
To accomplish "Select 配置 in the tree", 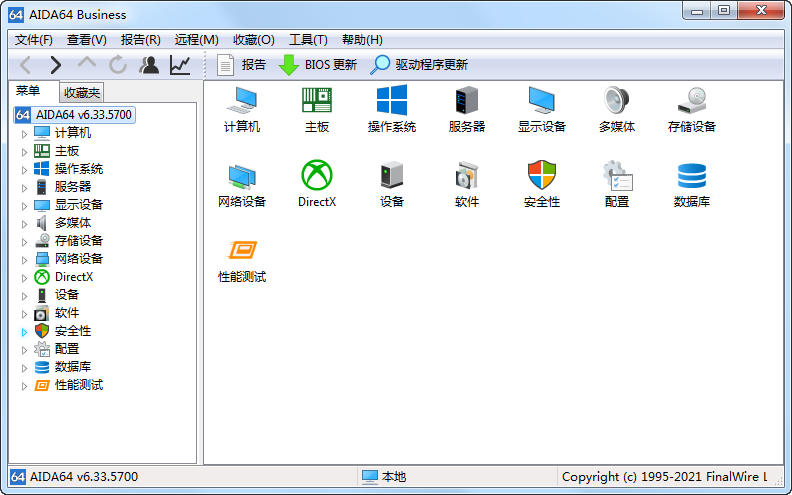I will [x=57, y=349].
